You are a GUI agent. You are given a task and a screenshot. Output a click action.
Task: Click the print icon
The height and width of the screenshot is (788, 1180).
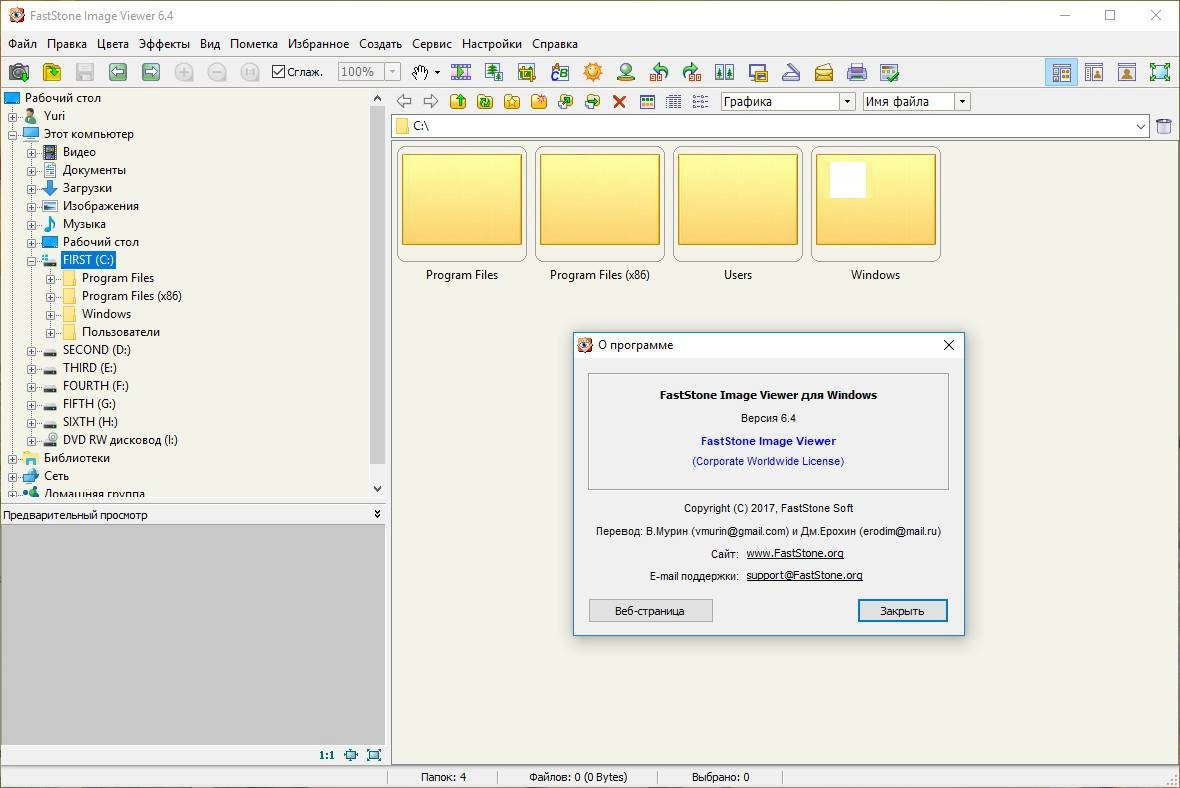click(856, 72)
